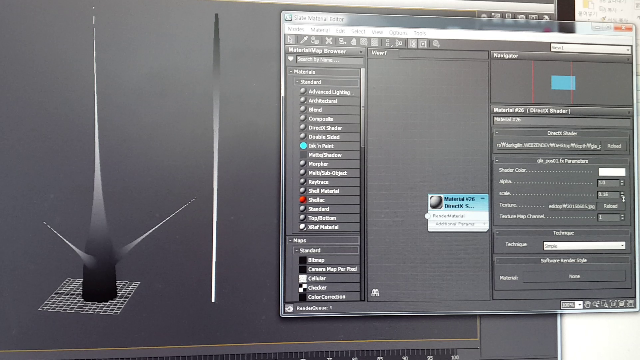Click the binoculars search icon in View1
The height and width of the screenshot is (360, 640).
tap(375, 292)
